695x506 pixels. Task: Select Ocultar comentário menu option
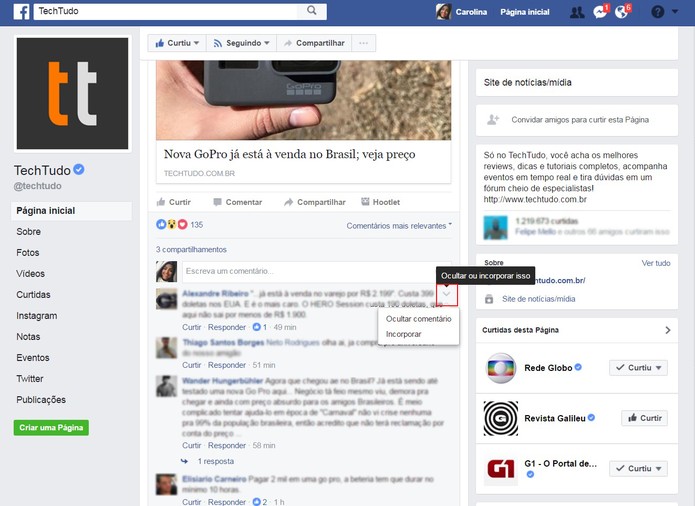click(418, 319)
